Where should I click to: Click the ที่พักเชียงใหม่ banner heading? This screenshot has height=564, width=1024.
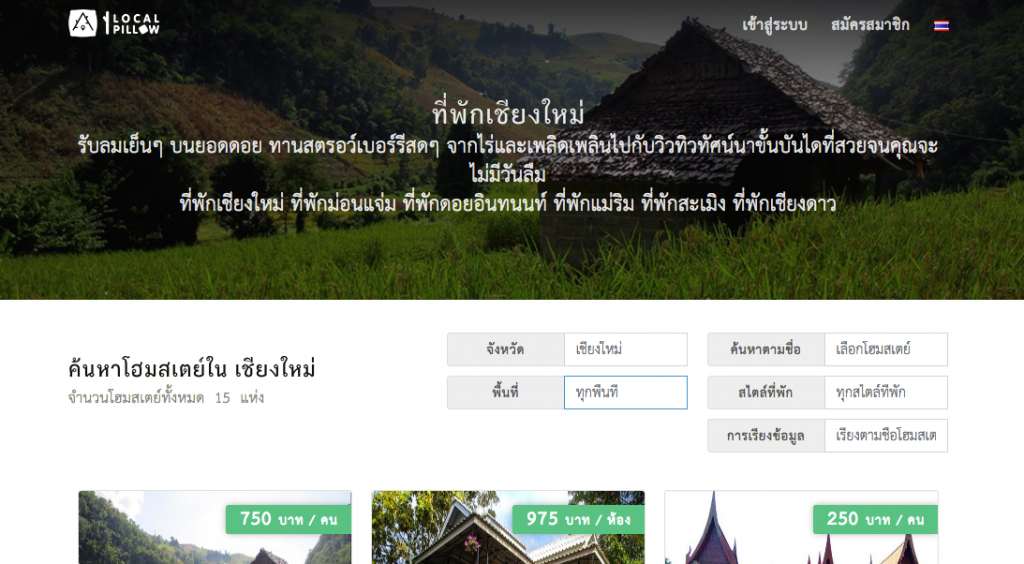click(508, 114)
